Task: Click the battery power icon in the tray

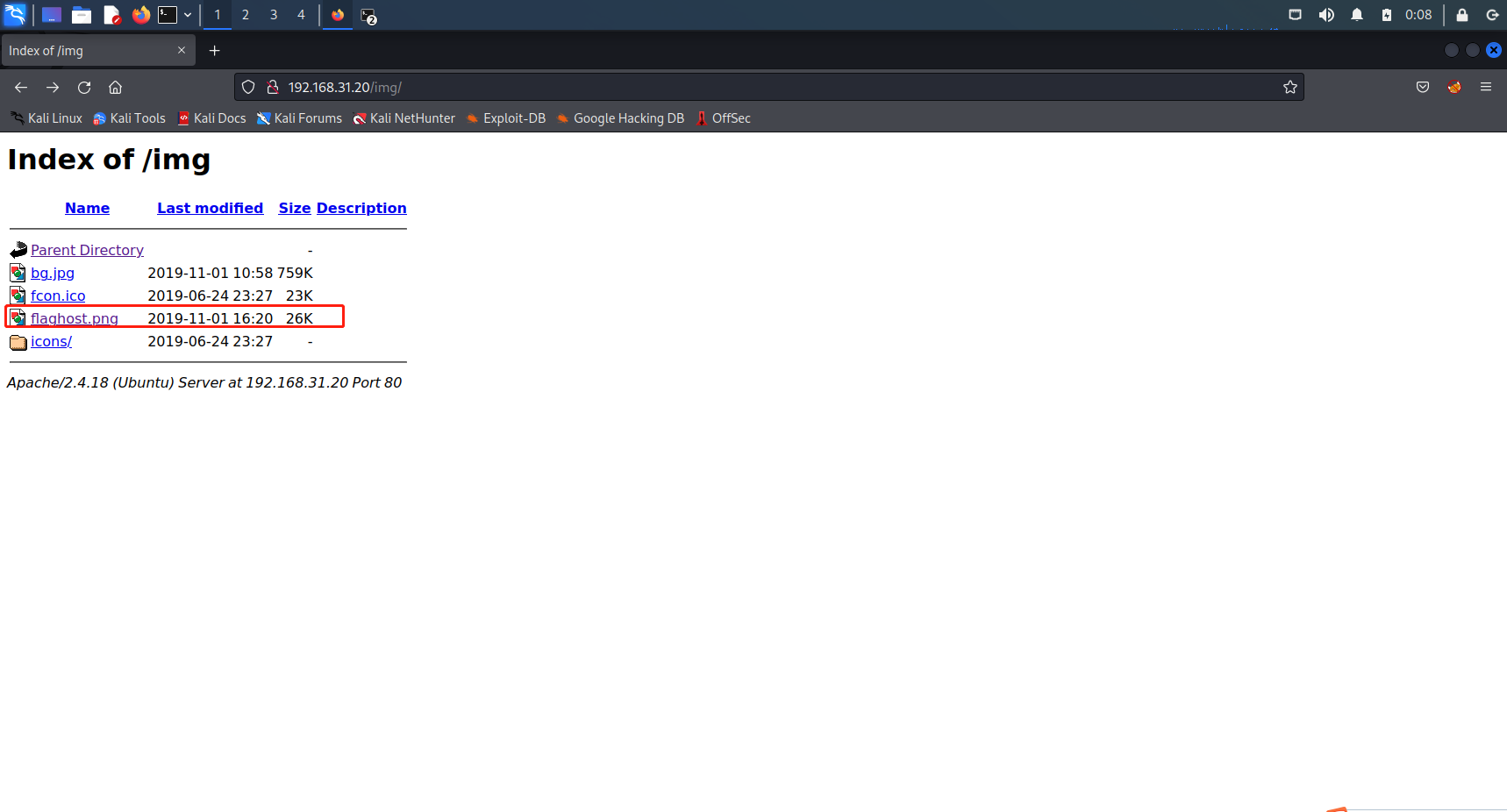Action: (1387, 15)
